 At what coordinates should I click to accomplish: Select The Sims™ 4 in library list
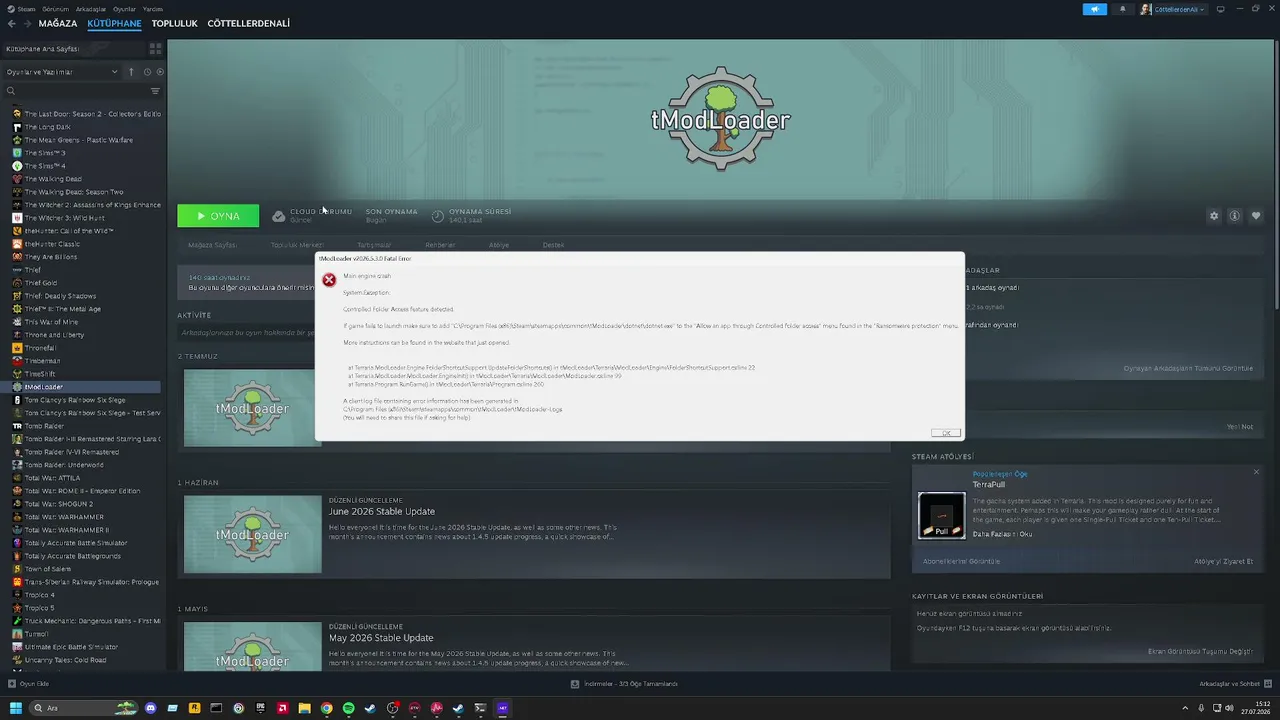[45, 166]
